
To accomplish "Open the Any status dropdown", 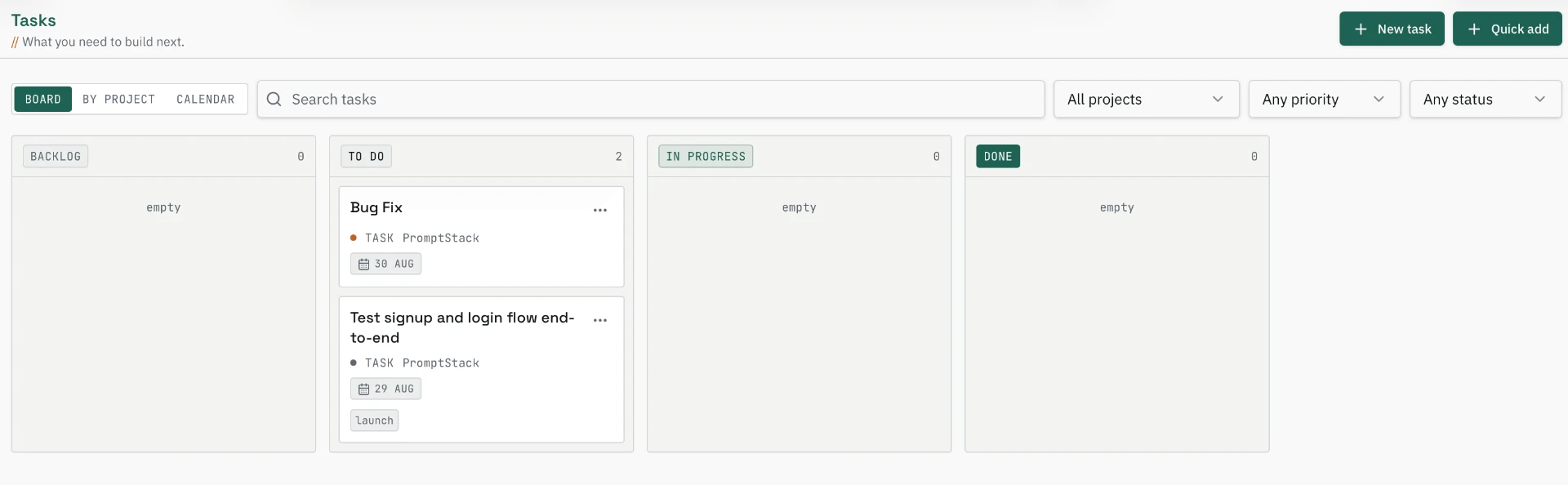I will pos(1486,99).
